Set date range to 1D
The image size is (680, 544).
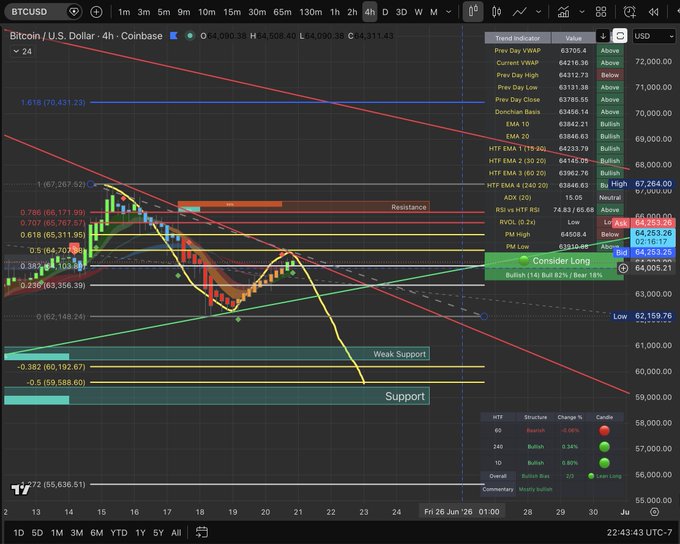[19, 532]
